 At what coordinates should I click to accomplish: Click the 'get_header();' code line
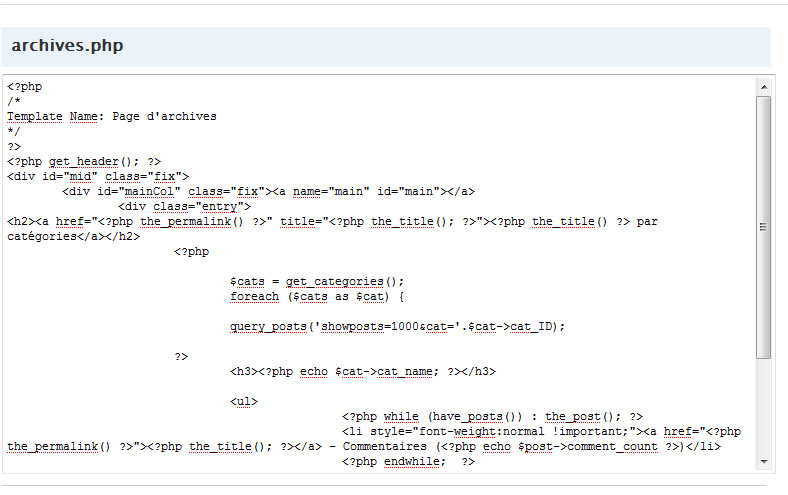point(84,162)
